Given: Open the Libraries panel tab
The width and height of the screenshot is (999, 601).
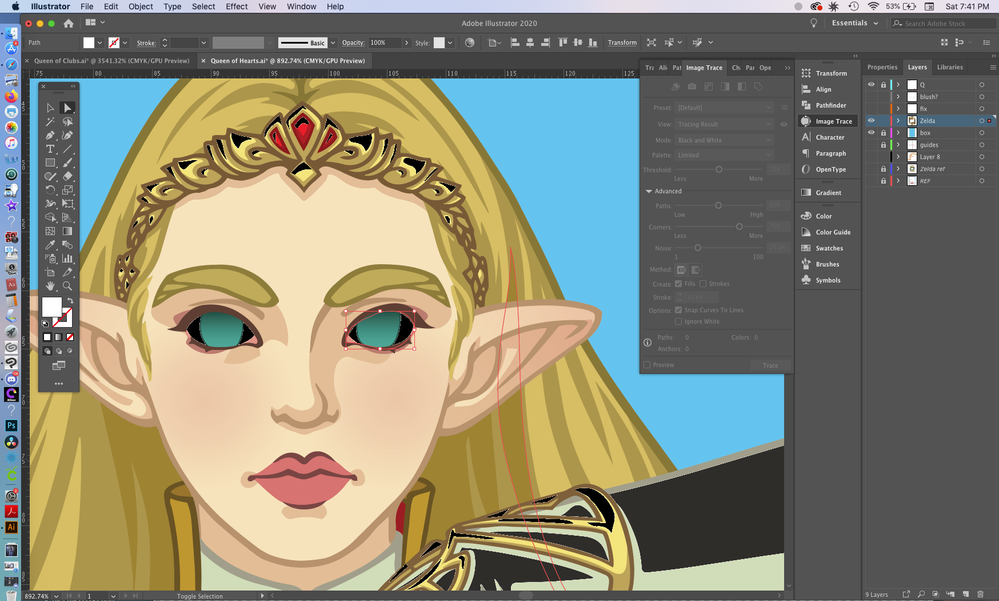Looking at the screenshot, I should 950,67.
